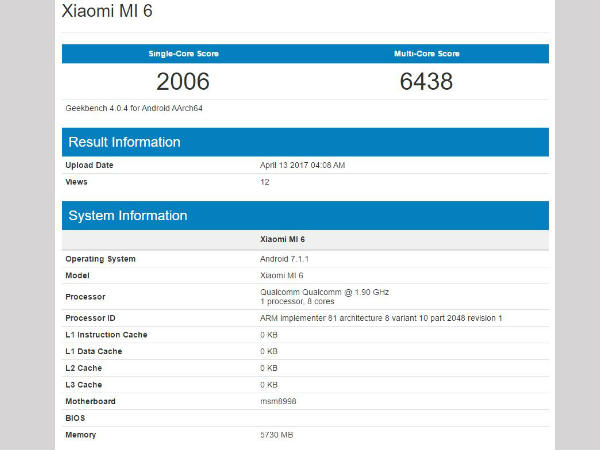Select the Processor row label

click(85, 297)
